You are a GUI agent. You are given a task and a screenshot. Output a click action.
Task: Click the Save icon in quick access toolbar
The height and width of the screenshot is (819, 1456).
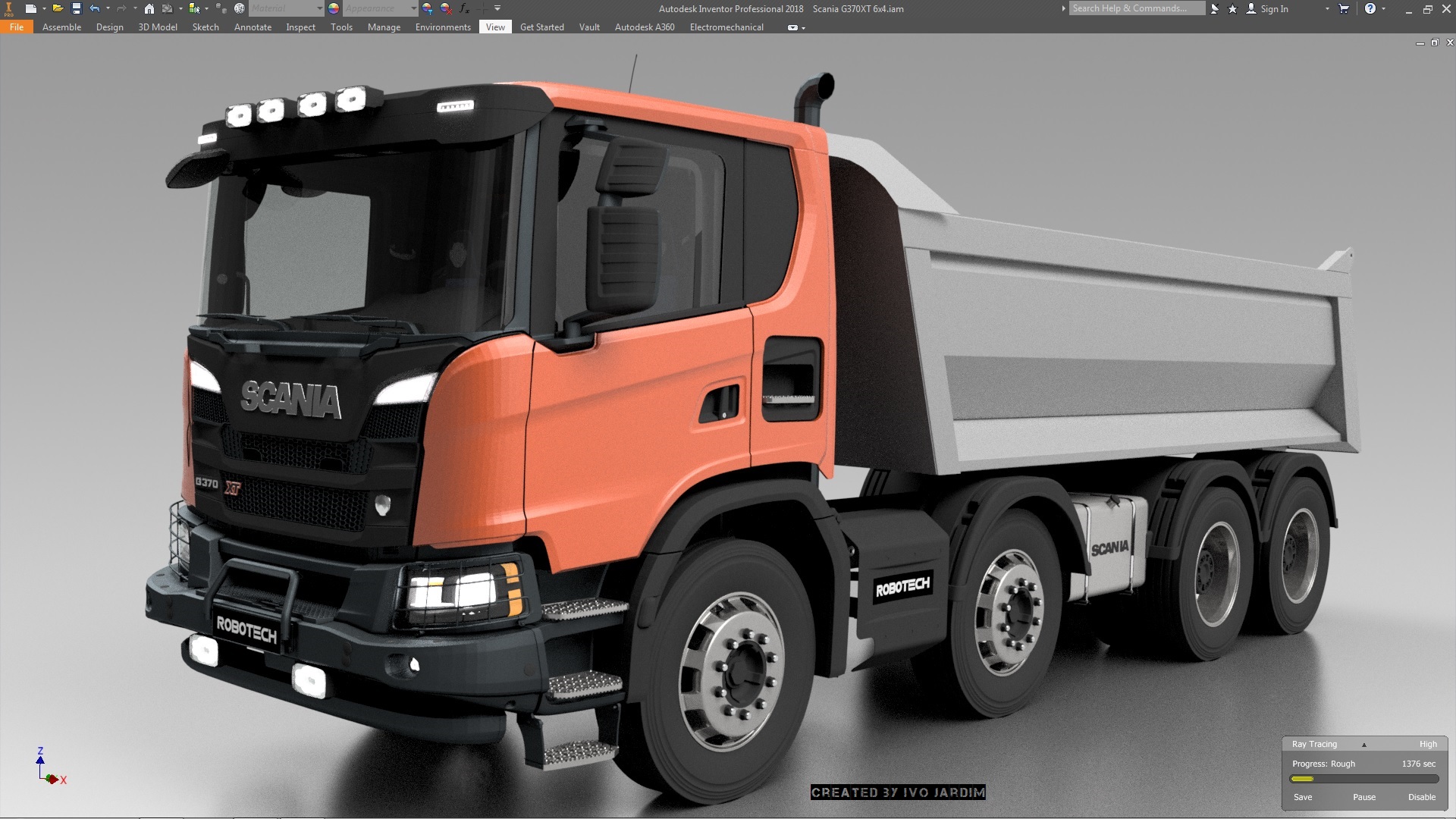pyautogui.click(x=76, y=8)
